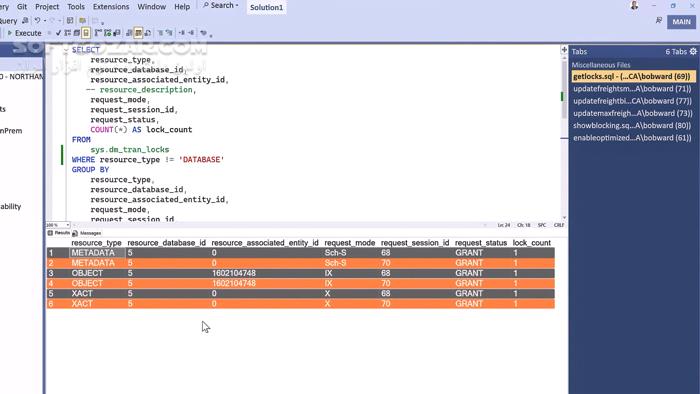Switch to updatefreightbi (77) tab
Screen dimensions: 700x394
(x=632, y=101)
